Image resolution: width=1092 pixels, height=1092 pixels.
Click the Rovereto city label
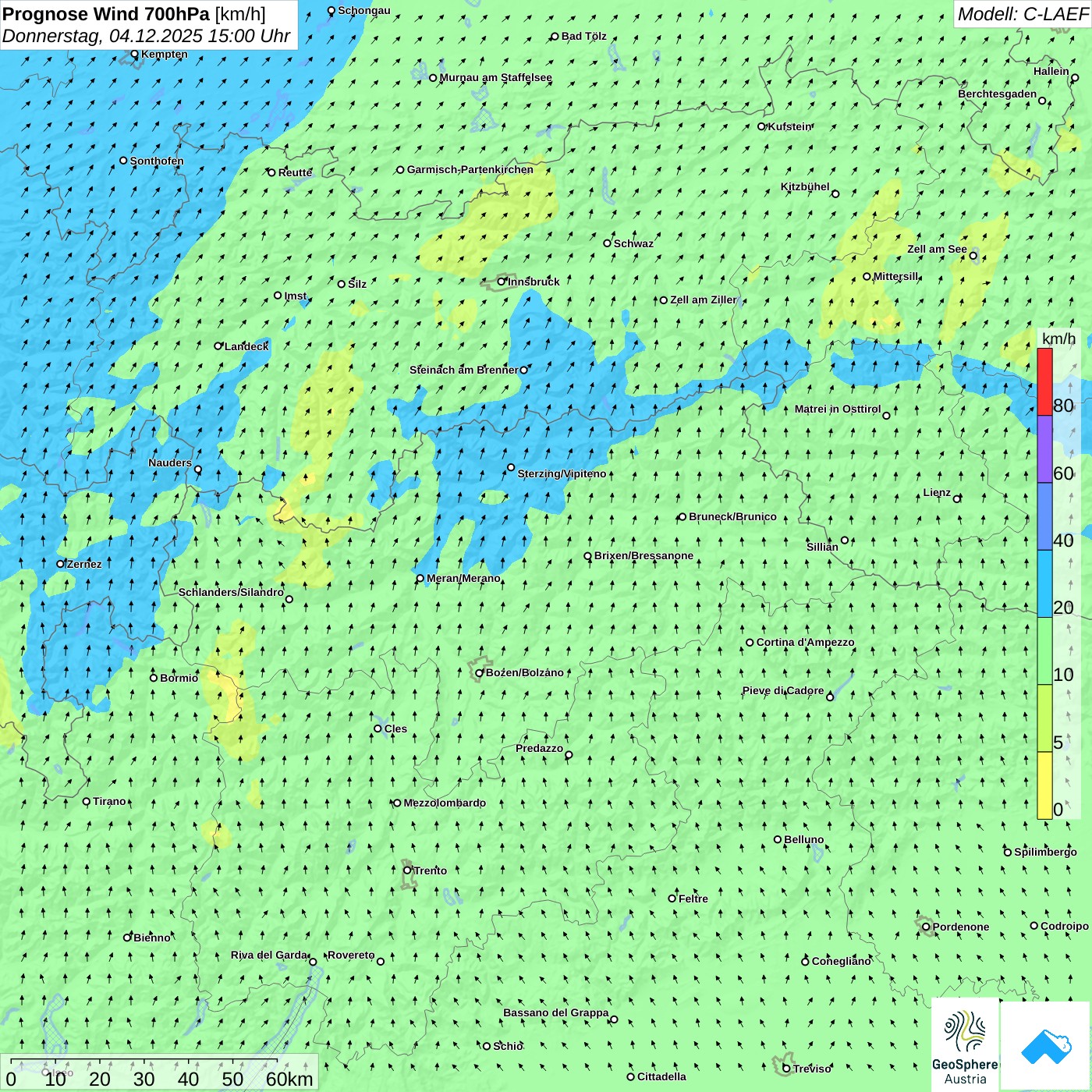(351, 955)
